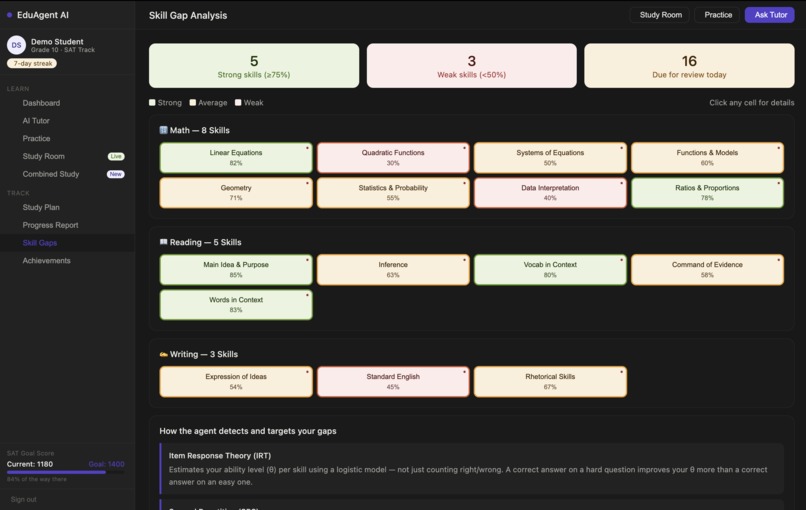The image size is (806, 510).
Task: Open the Standard English 45% cell
Action: tap(393, 382)
